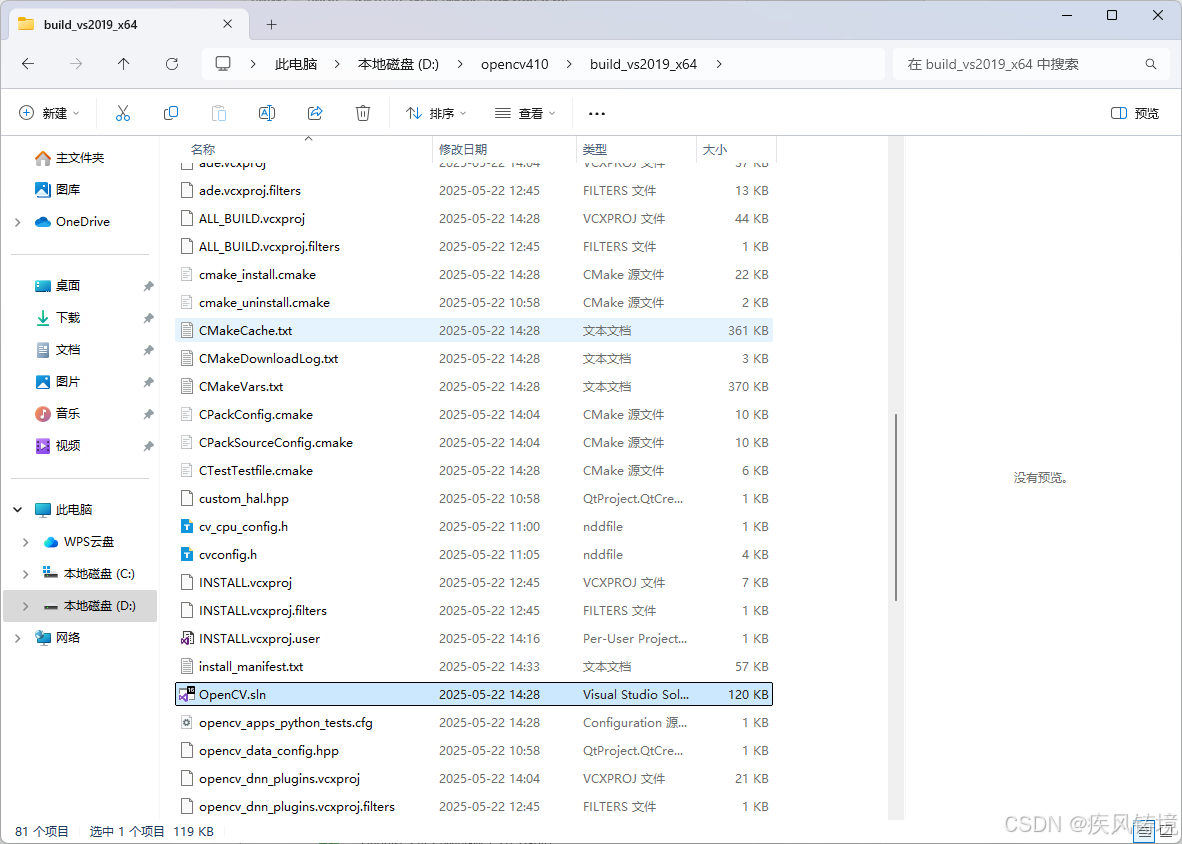Toggle the 预览 preview pane button
The image size is (1182, 844).
(x=1135, y=113)
